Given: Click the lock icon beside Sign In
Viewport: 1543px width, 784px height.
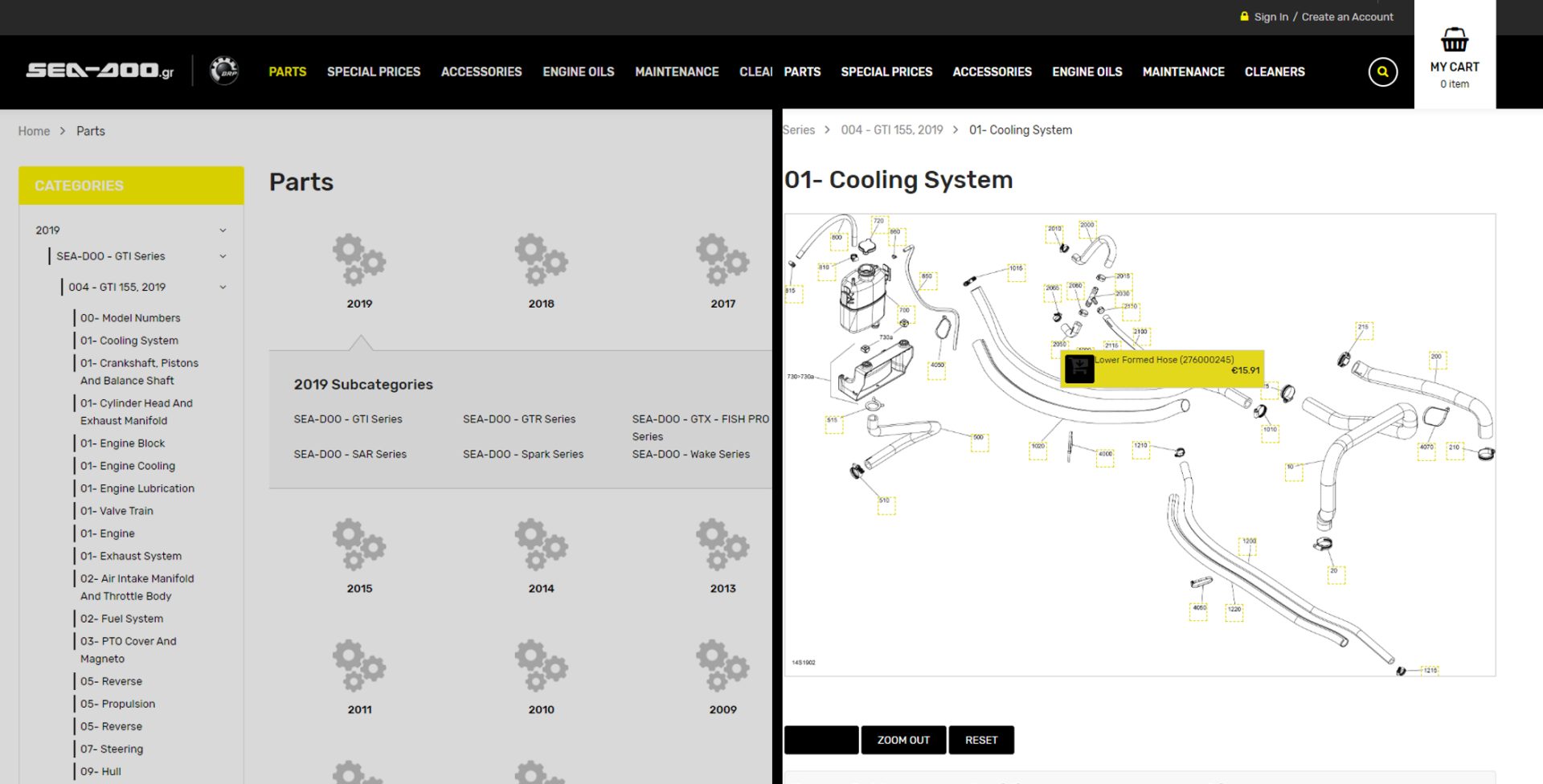Looking at the screenshot, I should (x=1244, y=16).
